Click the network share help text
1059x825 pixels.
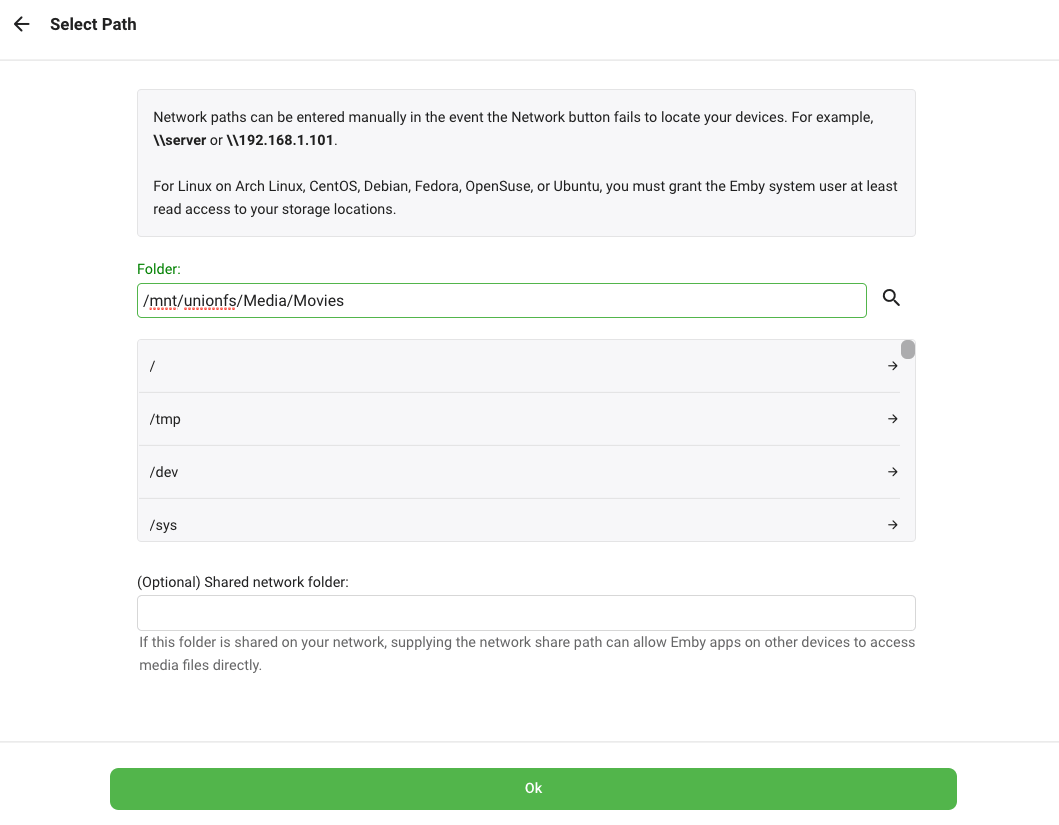(x=527, y=653)
